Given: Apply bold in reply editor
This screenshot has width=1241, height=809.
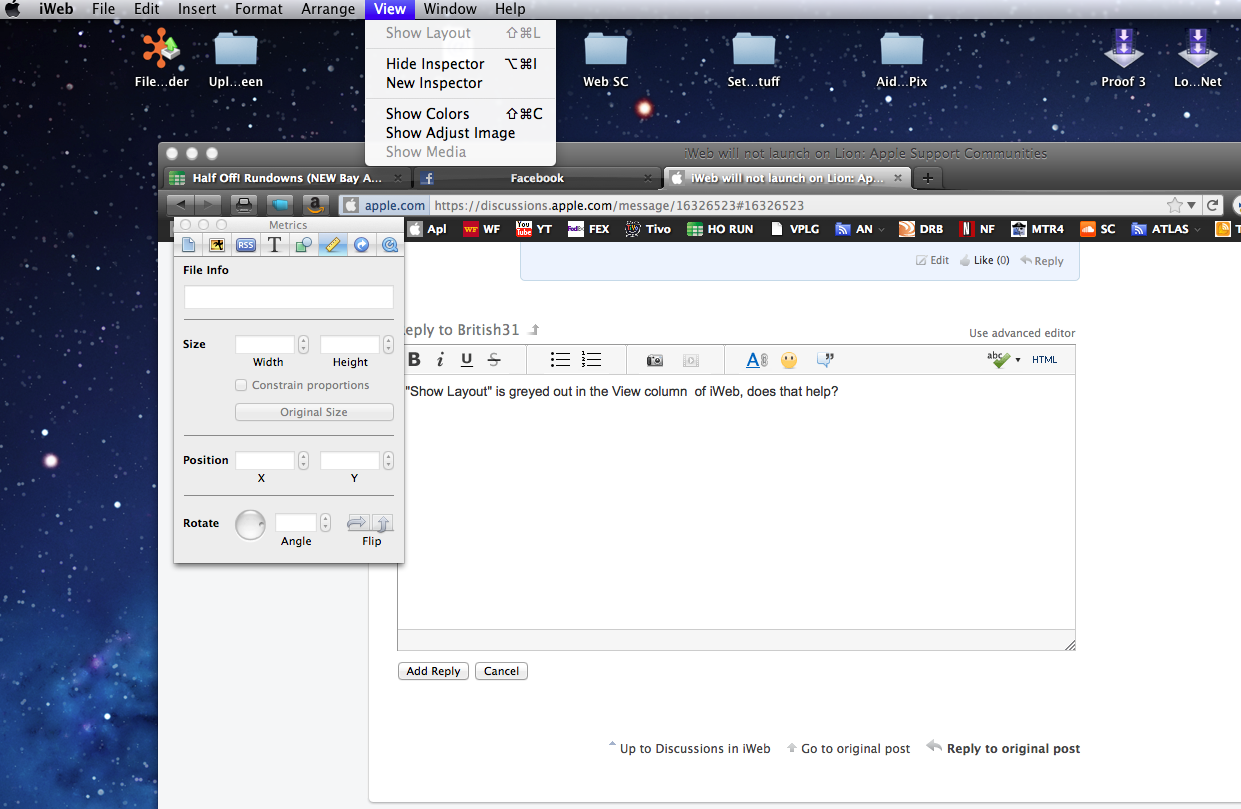Looking at the screenshot, I should point(414,360).
